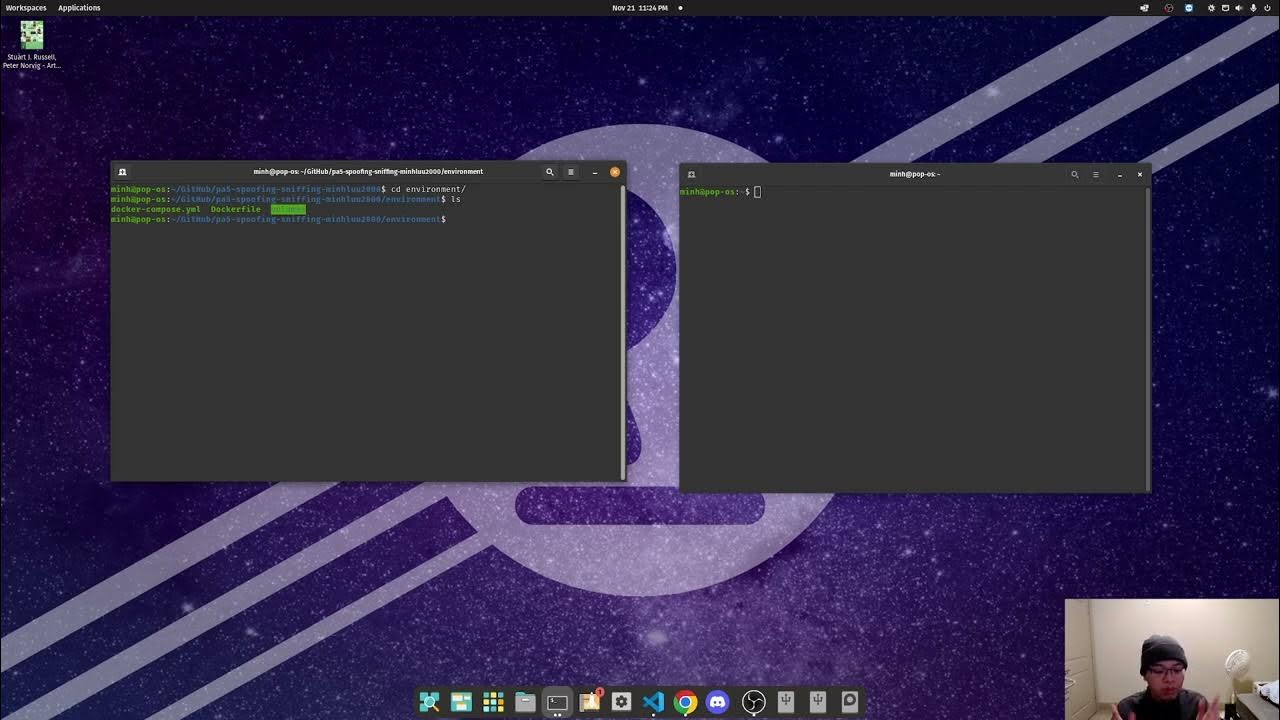This screenshot has width=1280, height=720.
Task: Click the second USB drive icon in dock
Action: coord(817,702)
